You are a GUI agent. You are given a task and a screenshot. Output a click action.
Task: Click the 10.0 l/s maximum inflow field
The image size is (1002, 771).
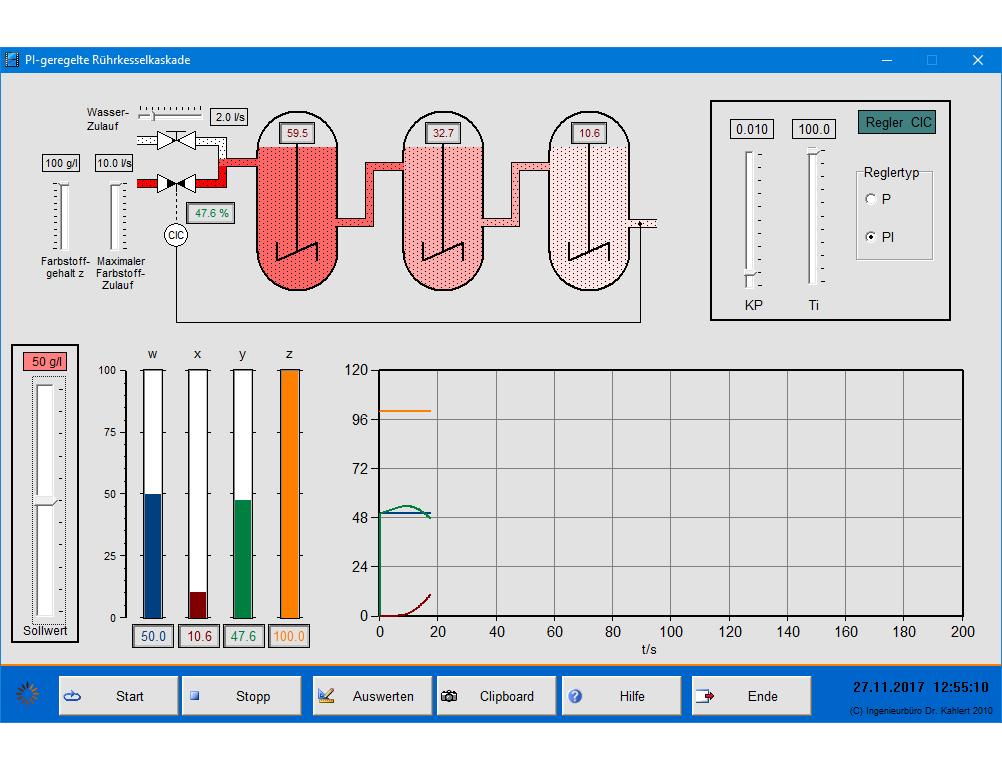coord(114,163)
